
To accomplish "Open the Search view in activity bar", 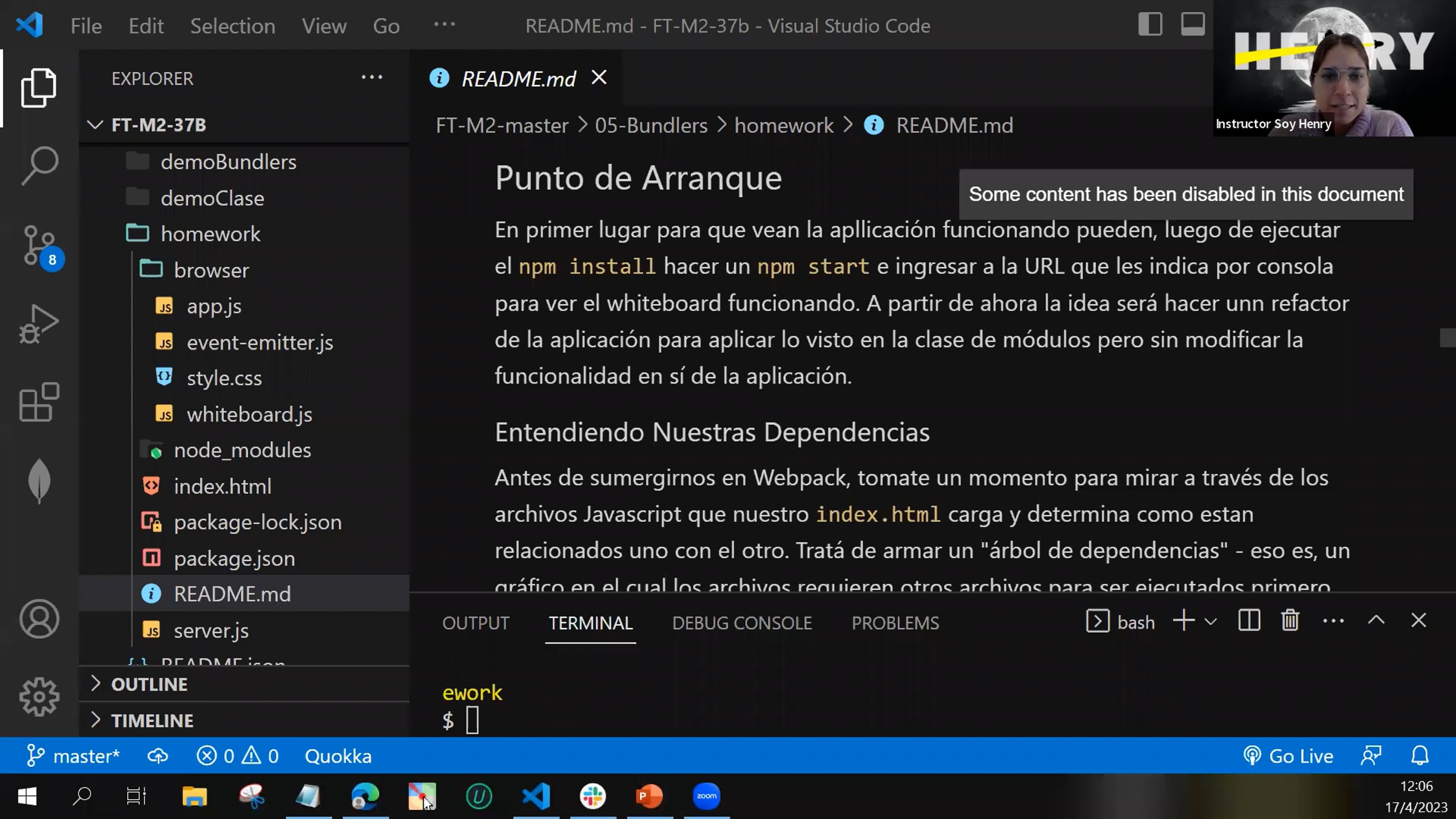I will (x=39, y=165).
